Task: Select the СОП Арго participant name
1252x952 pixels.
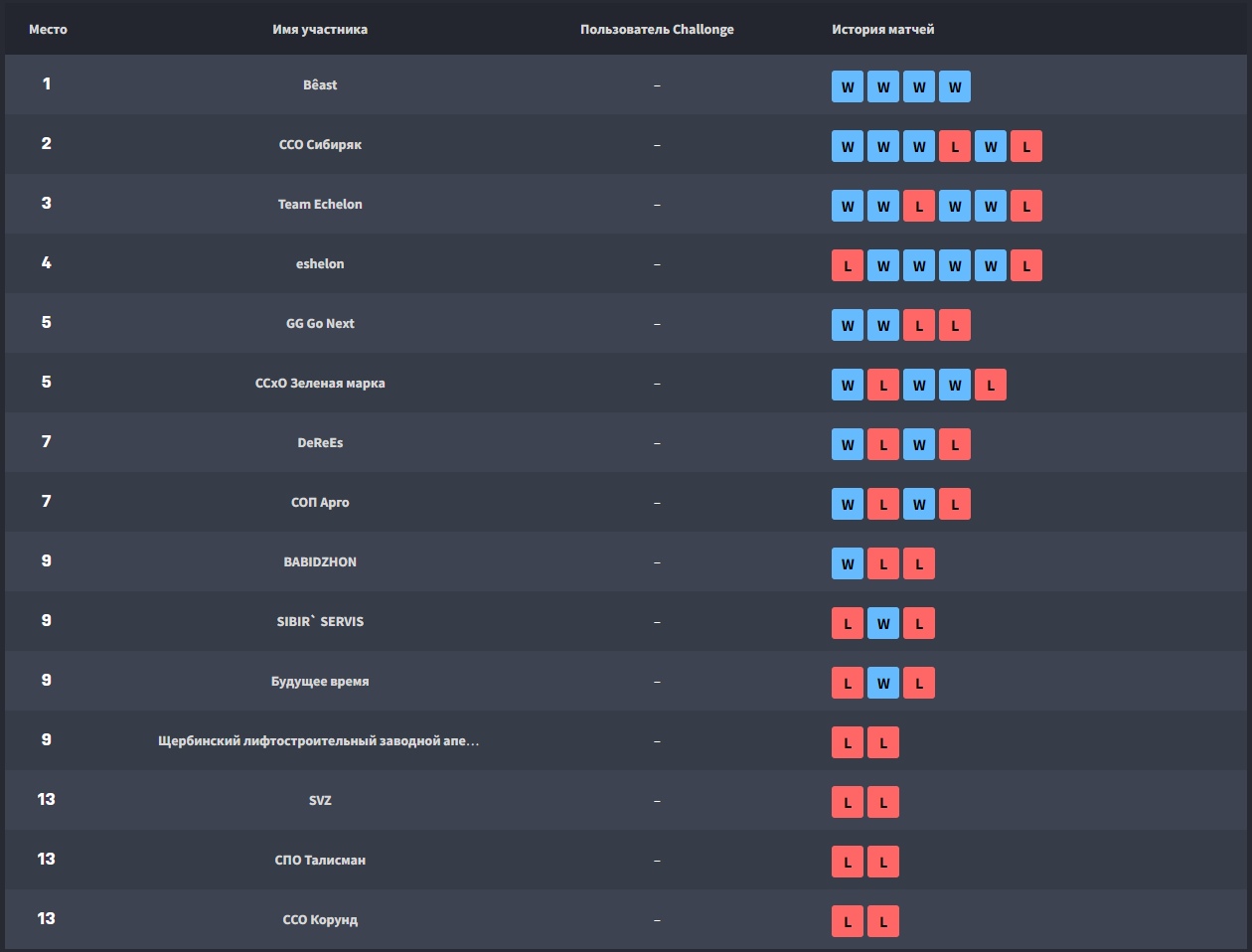Action: pyautogui.click(x=320, y=502)
